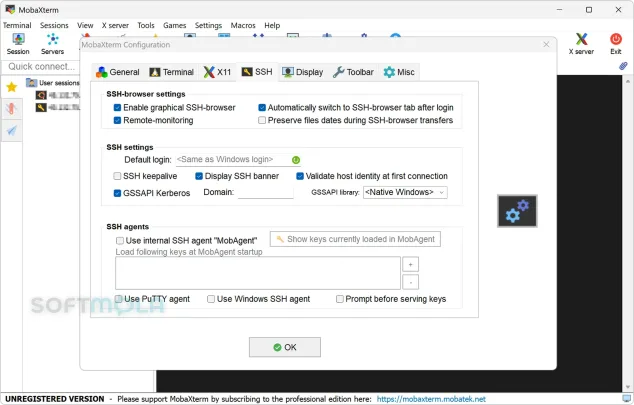Disable Remote-monitoring checkbox
Screen dimensions: 634x405
tap(117, 120)
